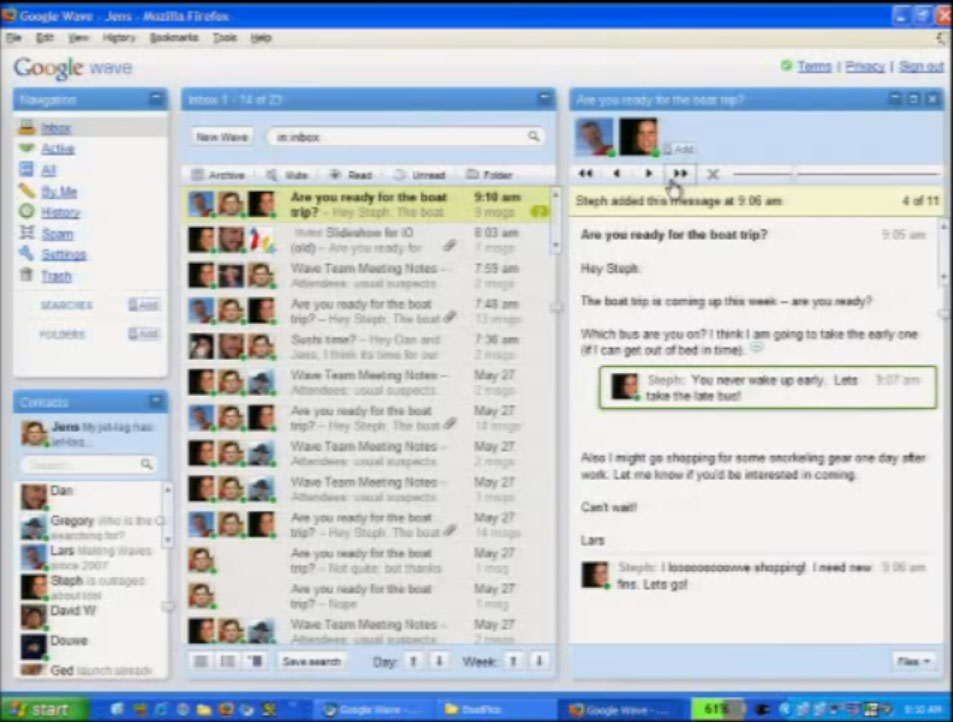Open the Privacy link

pos(865,66)
